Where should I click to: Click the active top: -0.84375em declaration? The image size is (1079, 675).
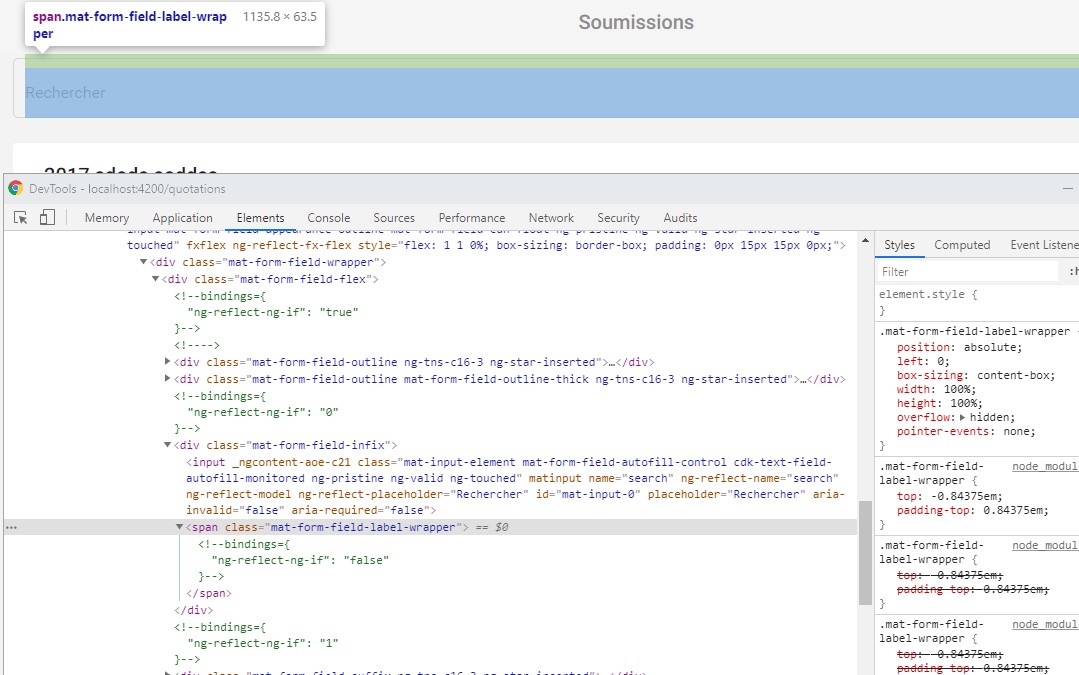[950, 496]
